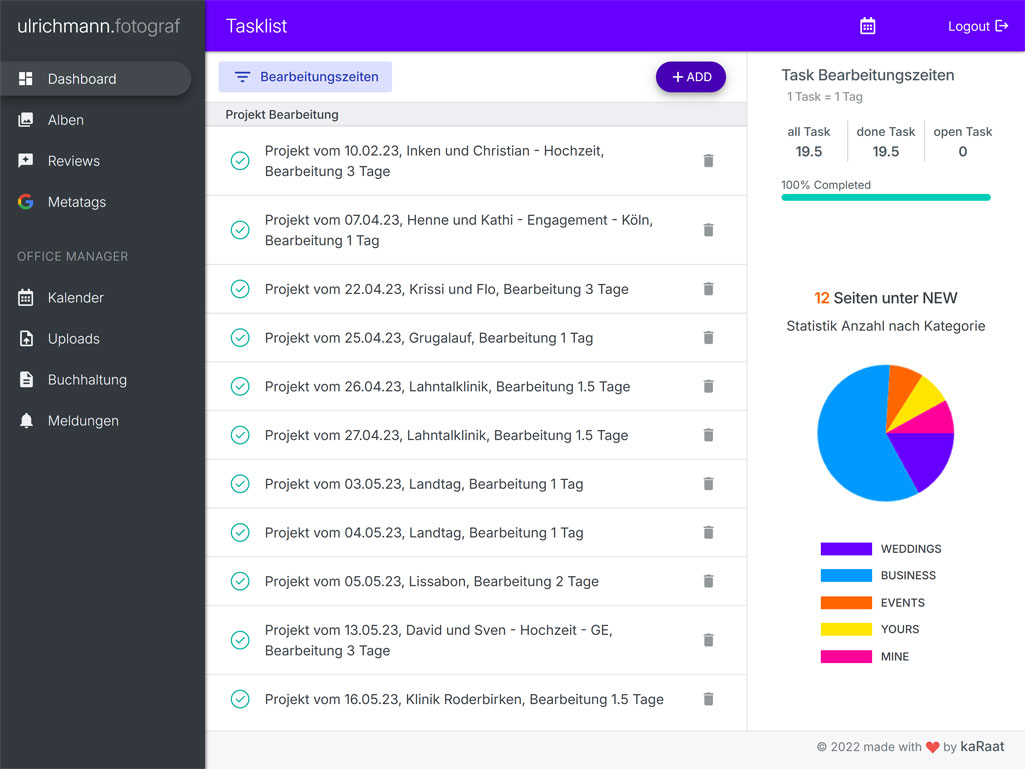This screenshot has height=769, width=1025.
Task: Switch to the Dashboard section
Action: point(82,78)
